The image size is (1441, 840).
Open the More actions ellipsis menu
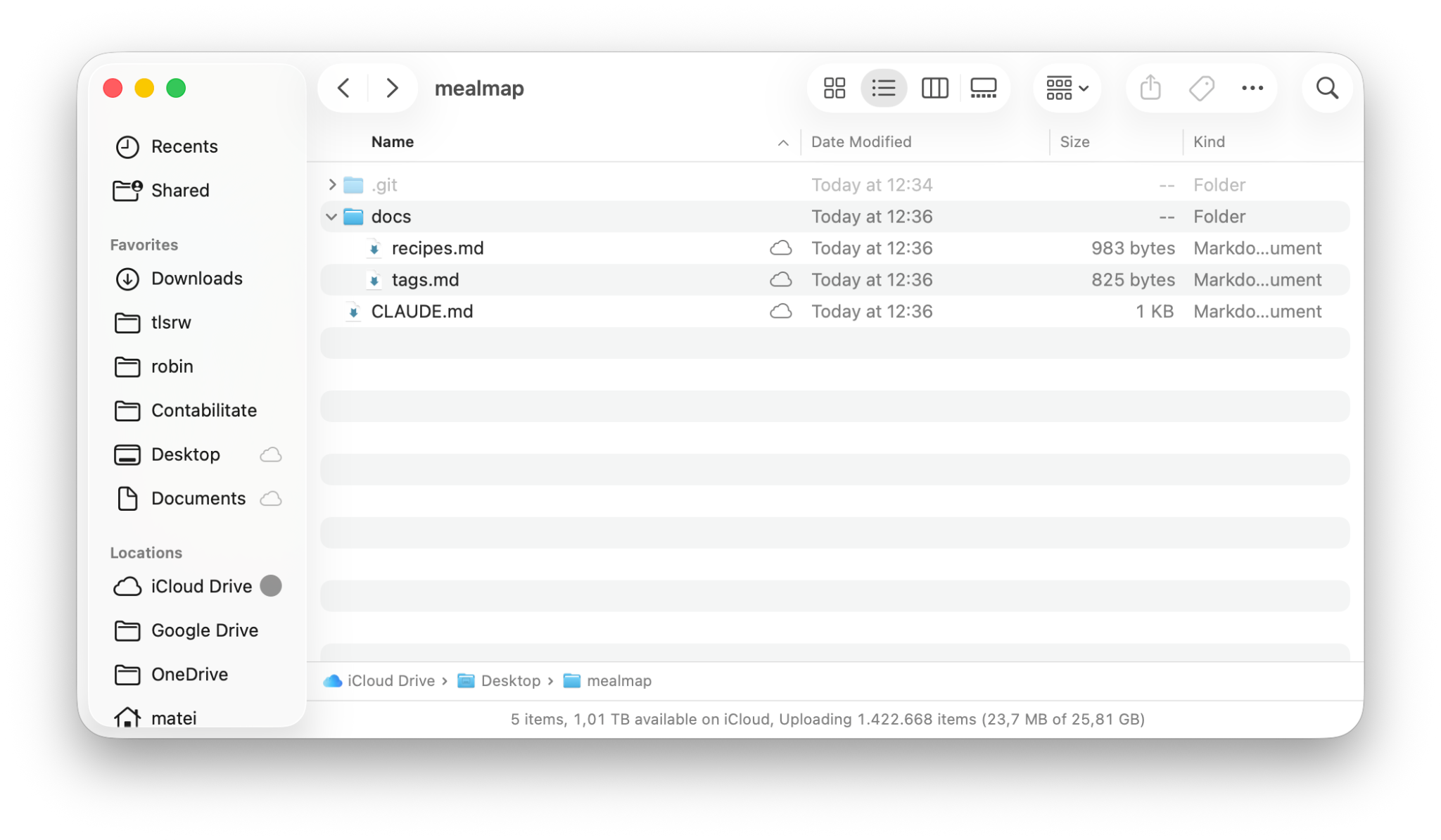pos(1252,88)
